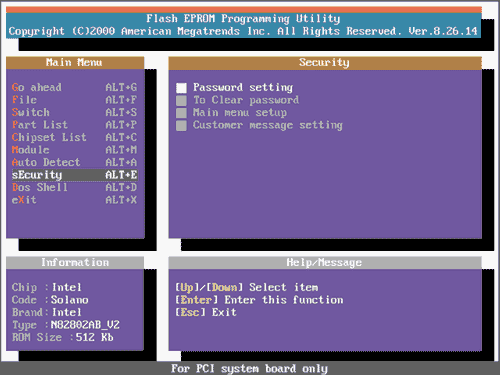500x375 pixels.
Task: Tick the Password setting checkbox
Action: [181, 88]
